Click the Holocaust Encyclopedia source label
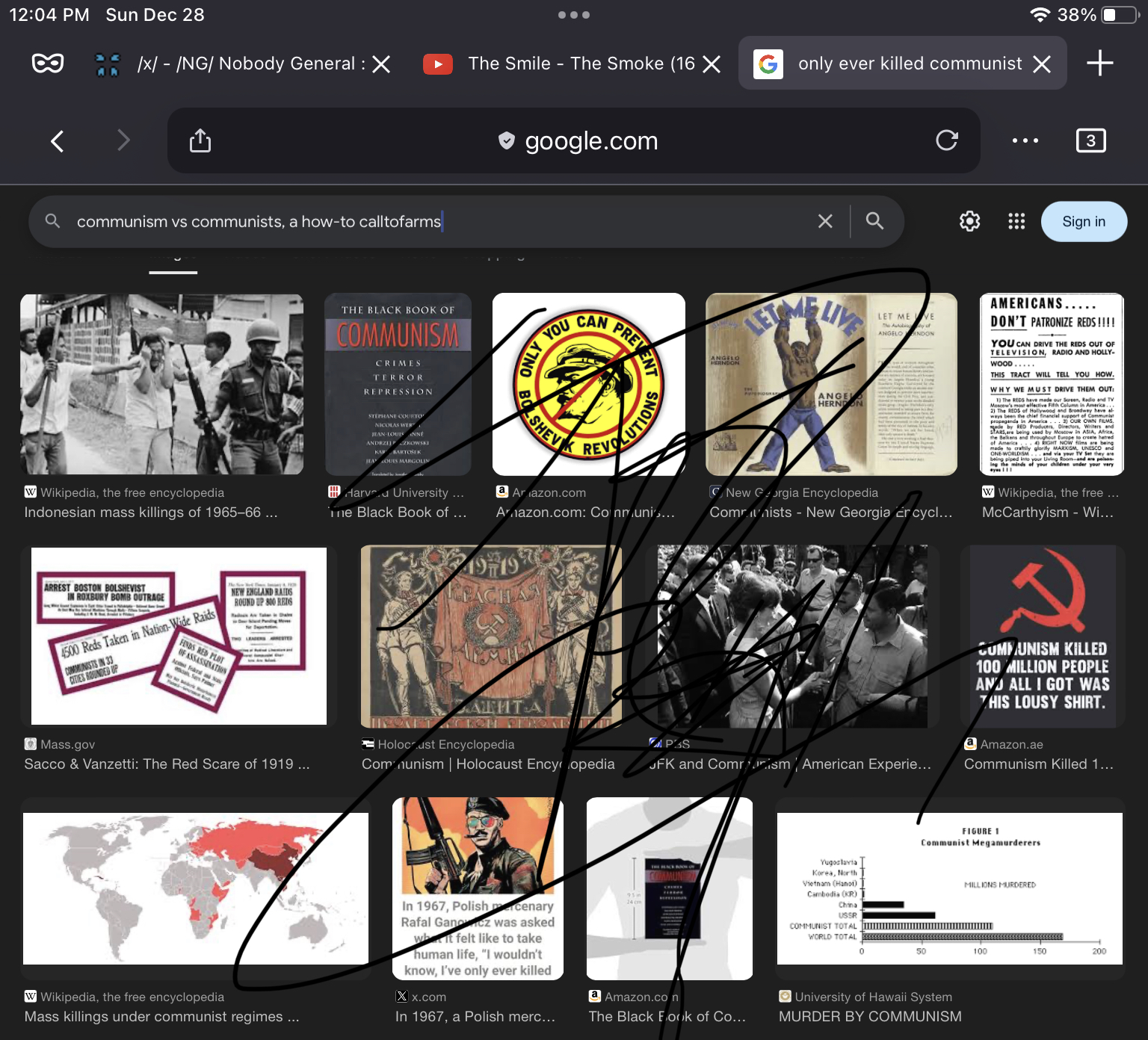1148x1040 pixels. [445, 744]
